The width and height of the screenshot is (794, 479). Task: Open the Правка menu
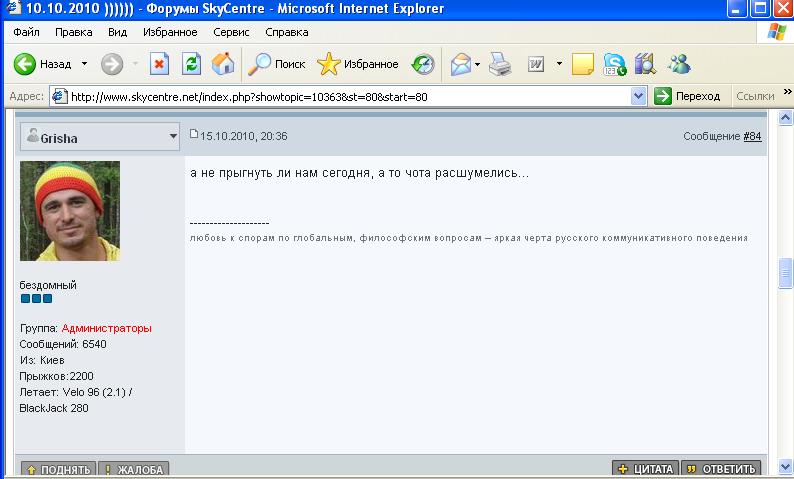click(73, 32)
